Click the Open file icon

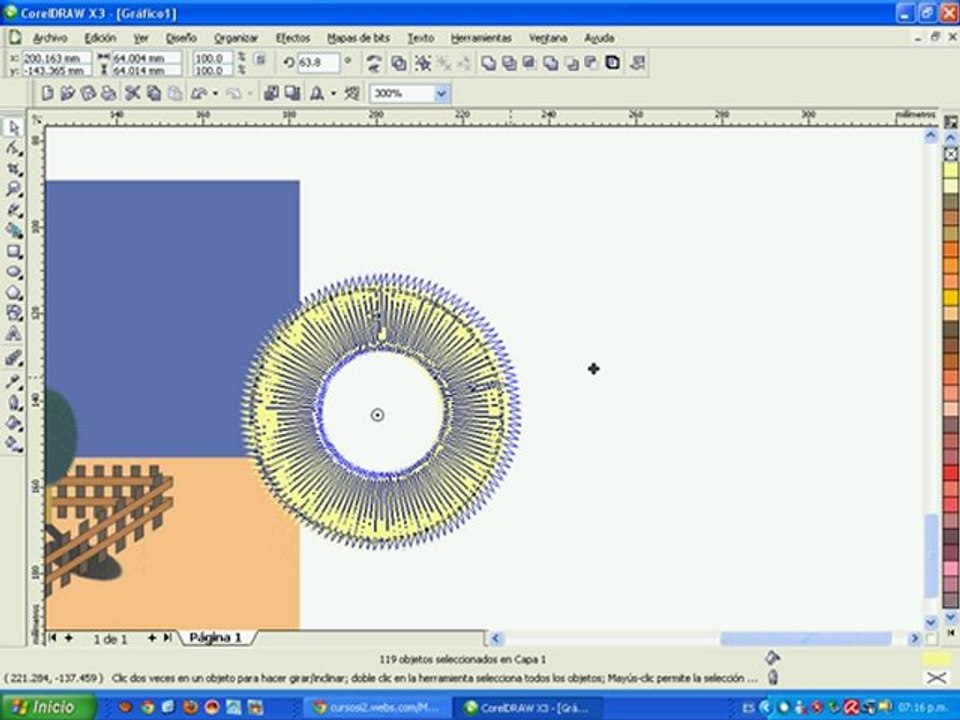[x=68, y=93]
